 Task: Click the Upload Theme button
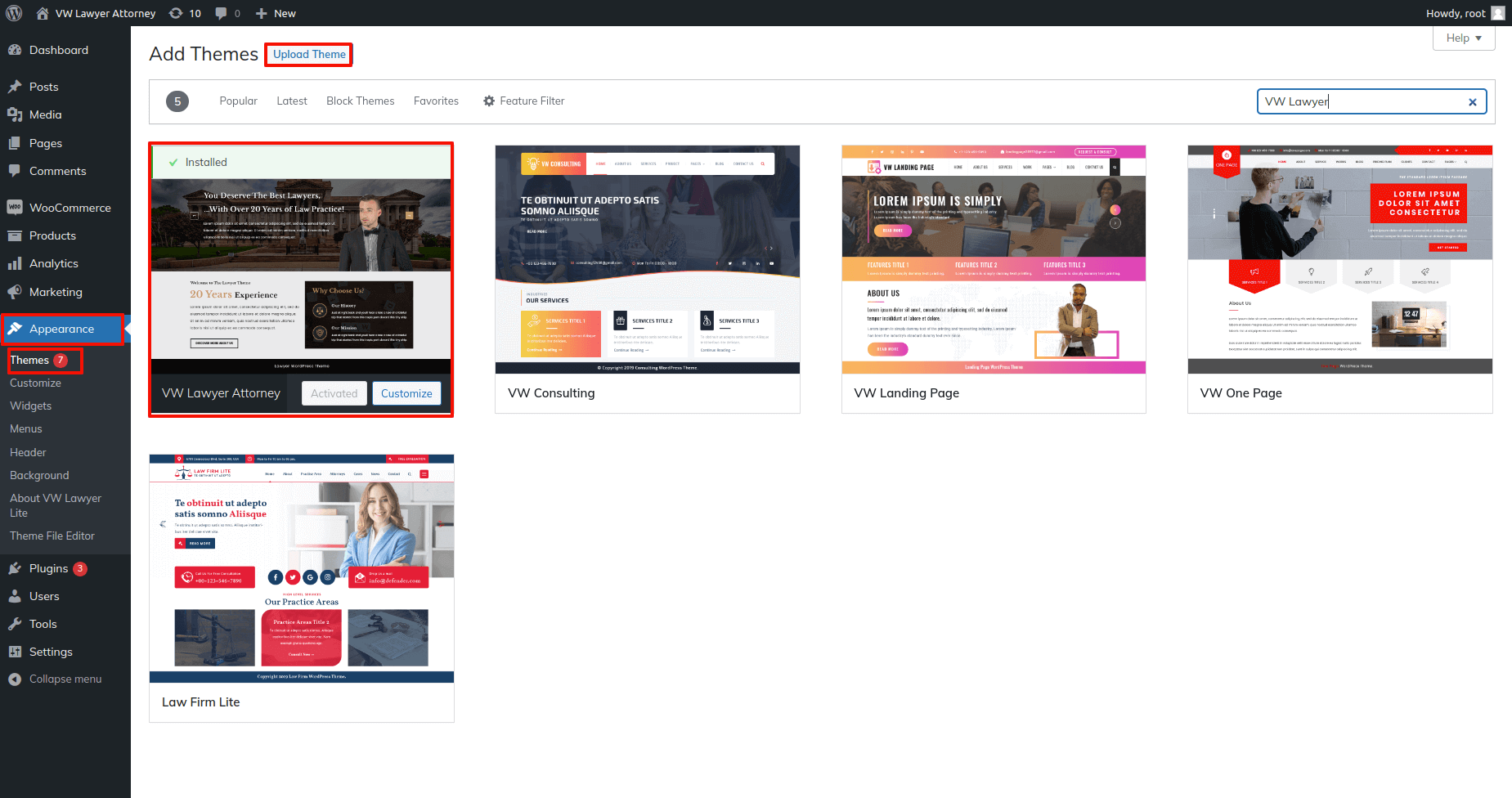tap(309, 55)
